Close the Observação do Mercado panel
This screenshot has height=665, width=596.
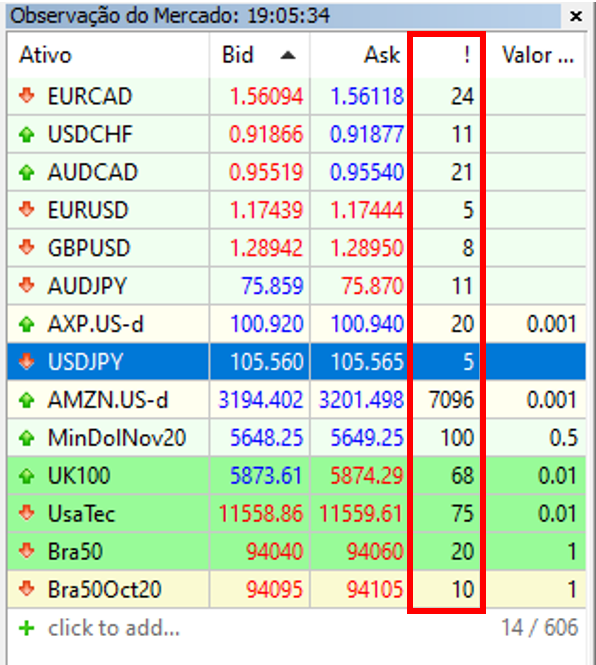[x=576, y=16]
